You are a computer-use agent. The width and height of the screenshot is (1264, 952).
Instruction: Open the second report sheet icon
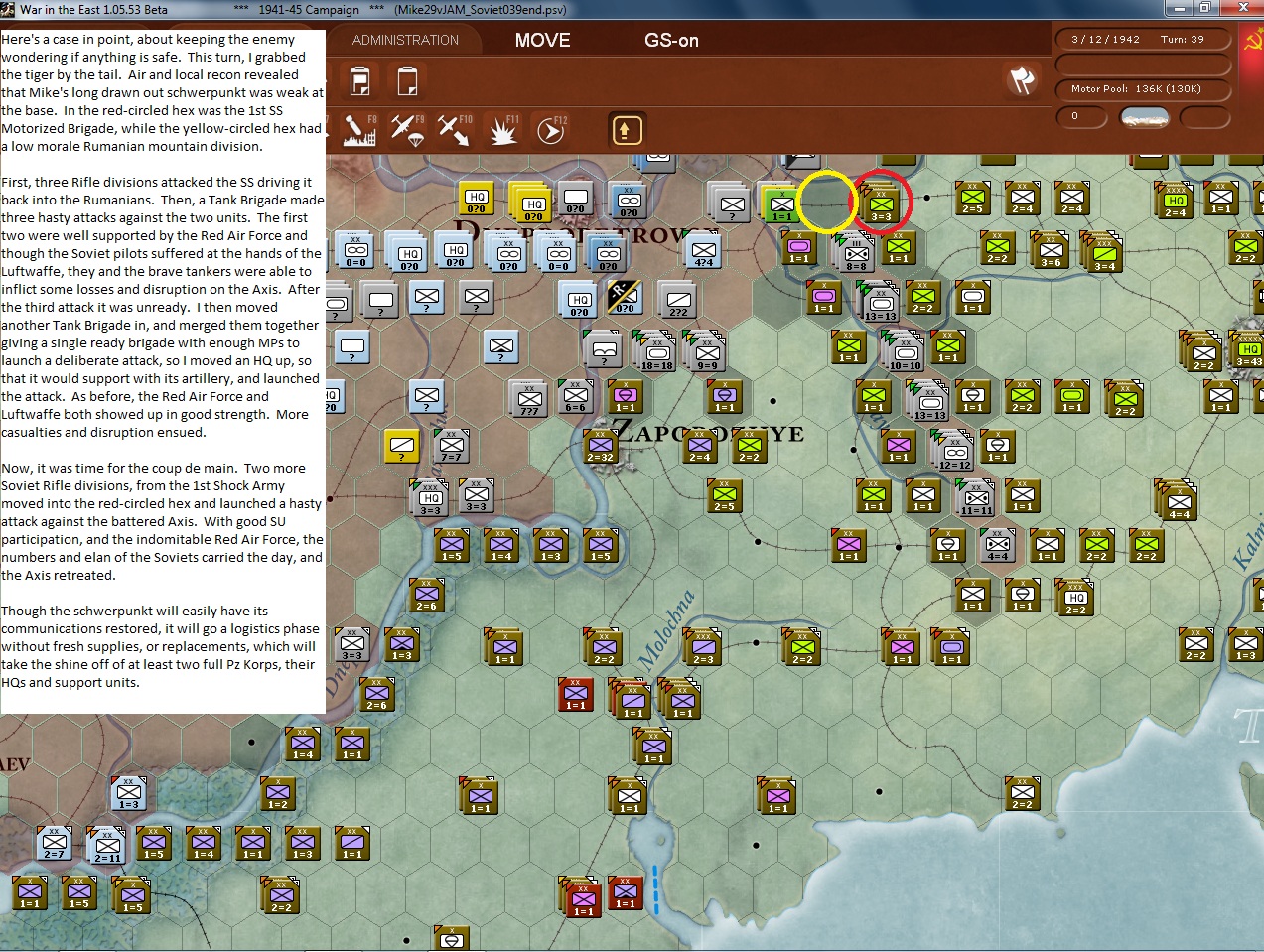click(408, 80)
